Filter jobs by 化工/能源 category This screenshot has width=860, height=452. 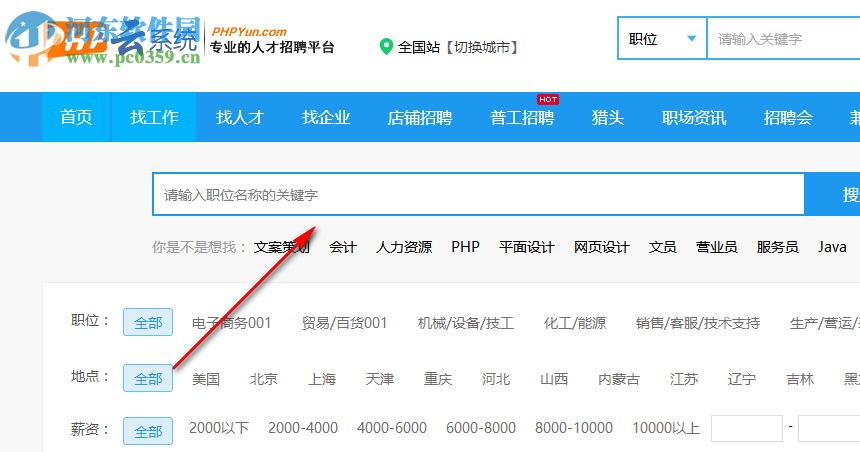[575, 323]
